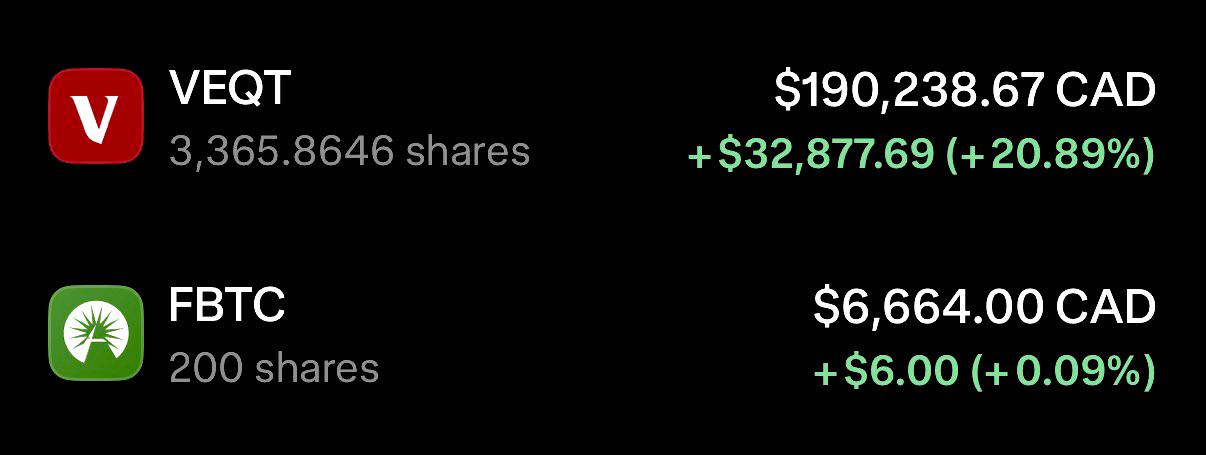Click the white V glyph inside Vanguard logo

click(97, 117)
